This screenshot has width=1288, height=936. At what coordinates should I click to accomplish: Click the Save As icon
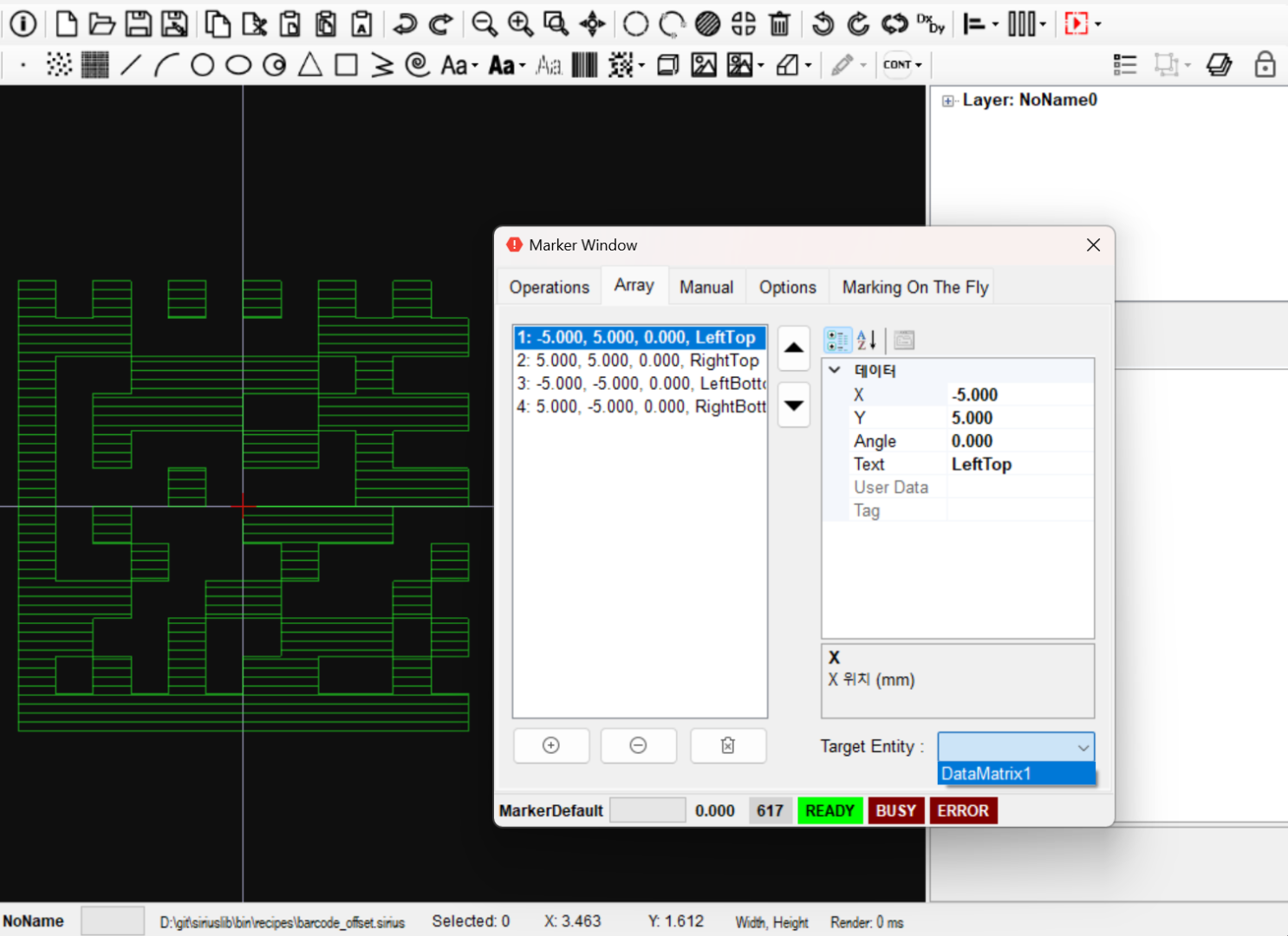(x=174, y=23)
